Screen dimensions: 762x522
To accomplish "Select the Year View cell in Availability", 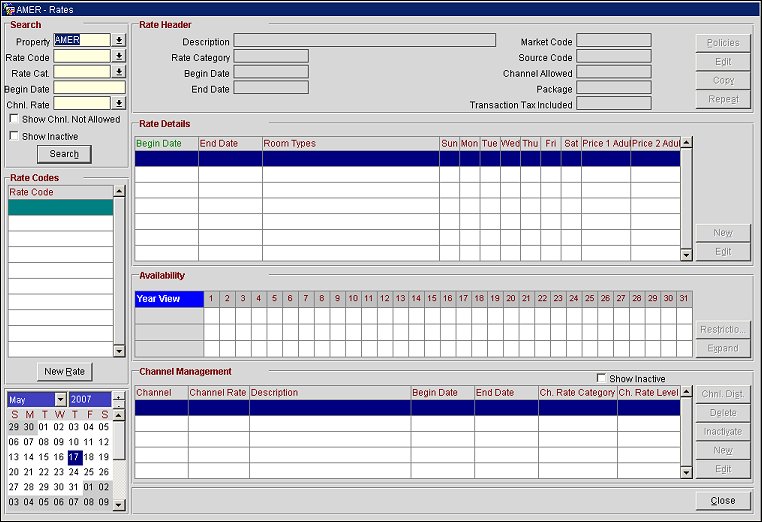I will [168, 298].
